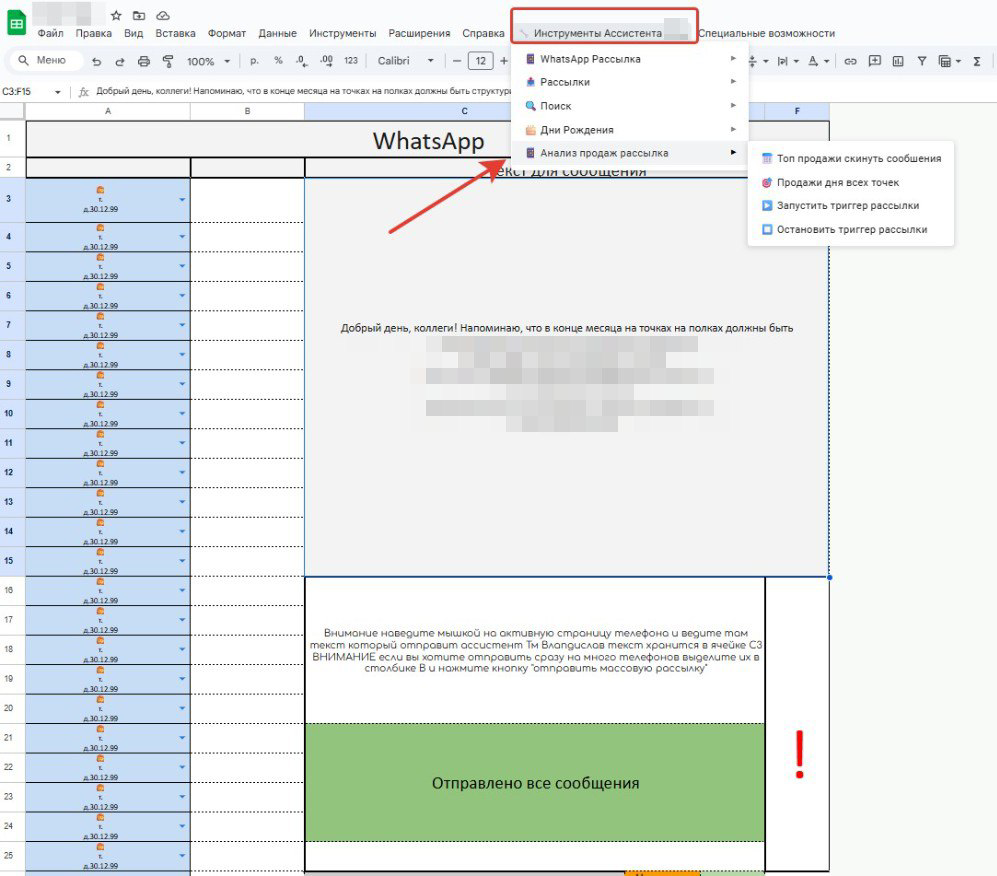997x876 pixels.
Task: Print the spreadsheet
Action: click(144, 61)
